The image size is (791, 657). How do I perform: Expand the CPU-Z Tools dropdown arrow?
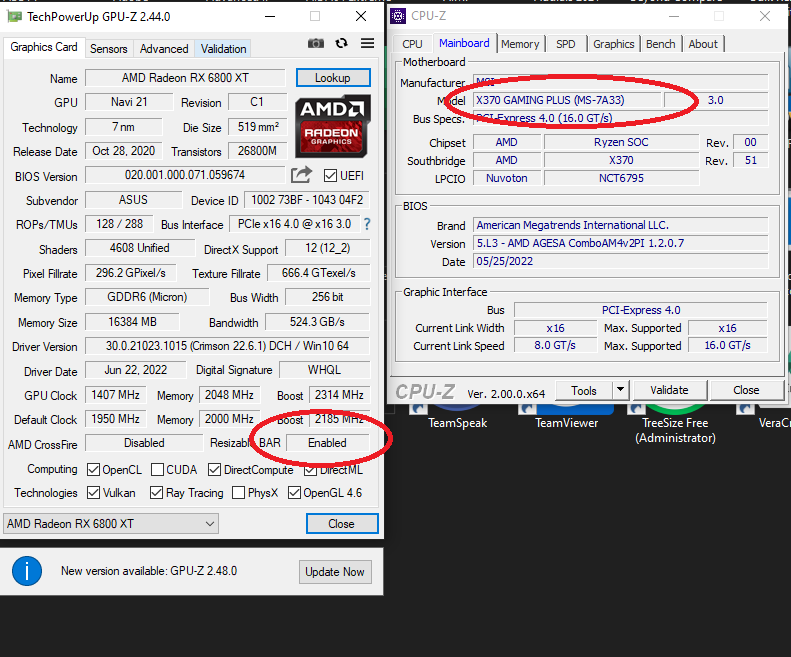point(620,390)
